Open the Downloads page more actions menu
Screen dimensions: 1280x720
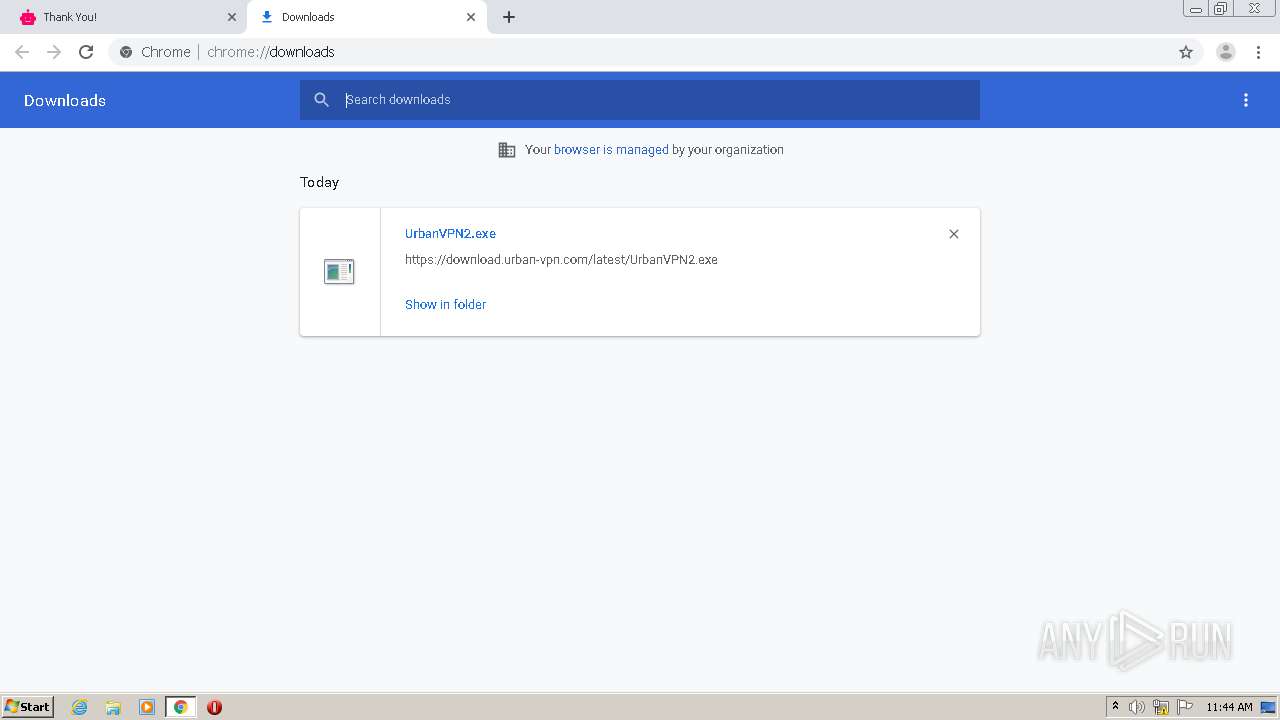(x=1246, y=100)
